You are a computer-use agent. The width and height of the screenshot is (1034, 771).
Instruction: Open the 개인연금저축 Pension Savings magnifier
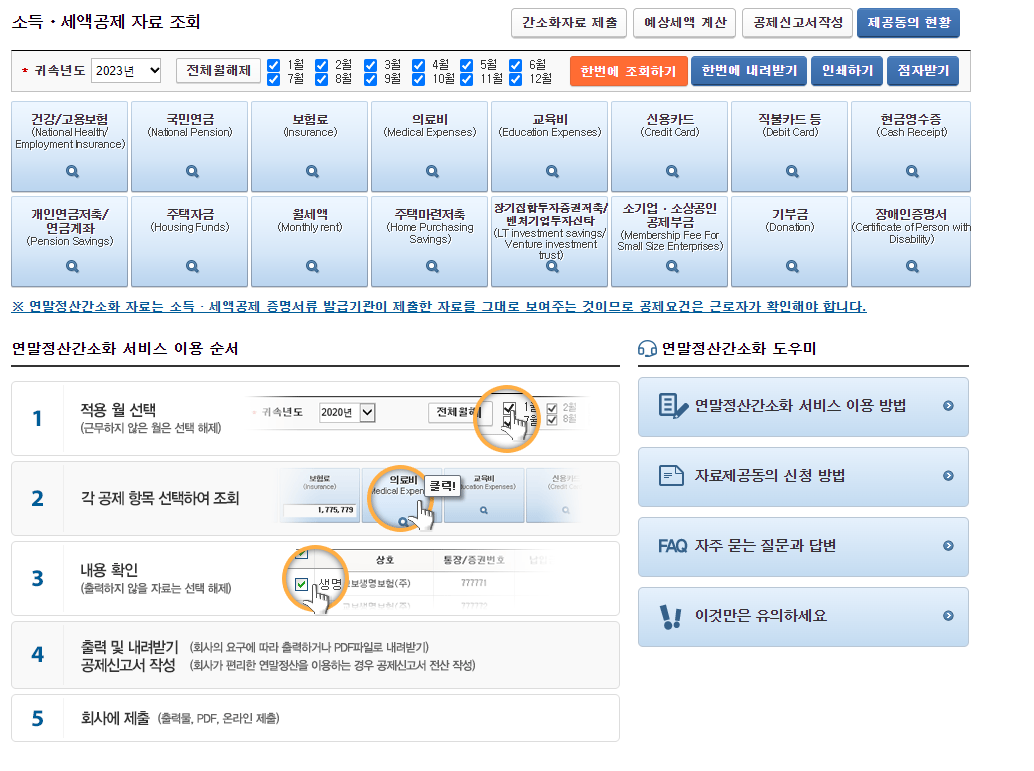click(73, 266)
